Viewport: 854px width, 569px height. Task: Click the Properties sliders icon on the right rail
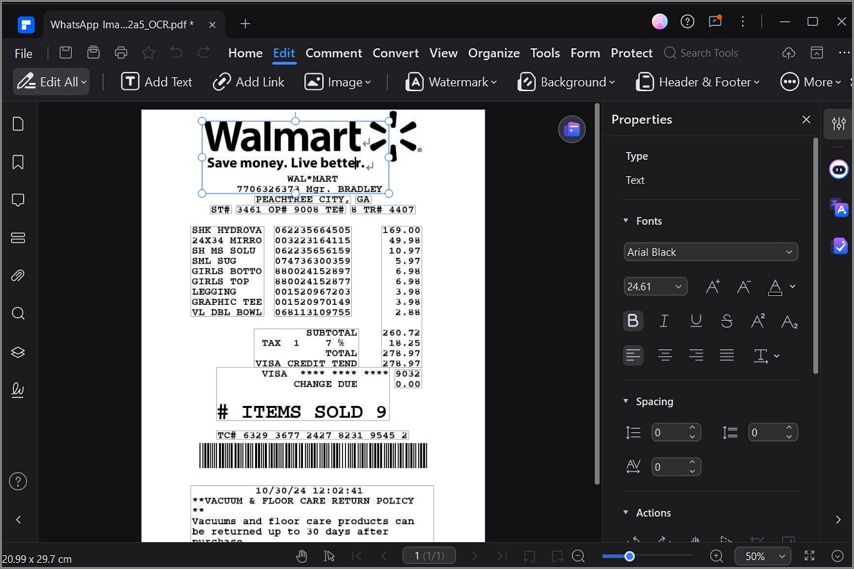pos(839,124)
